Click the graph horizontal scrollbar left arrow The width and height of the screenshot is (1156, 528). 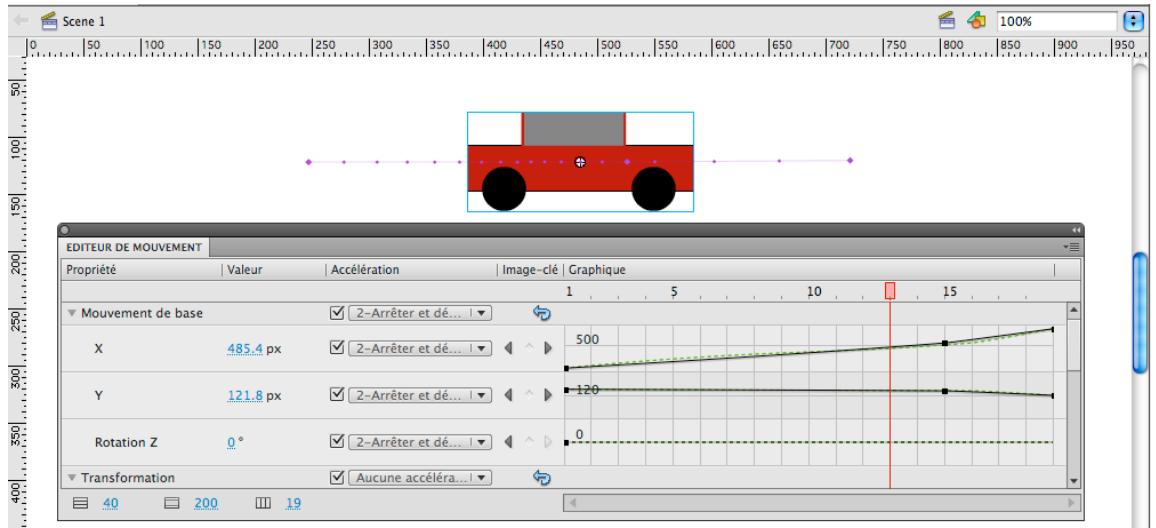click(571, 504)
